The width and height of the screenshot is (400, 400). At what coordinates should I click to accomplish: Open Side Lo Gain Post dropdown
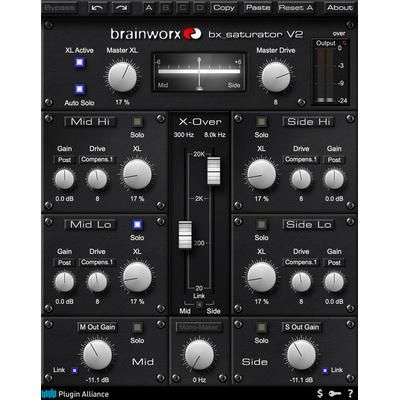pos(334,262)
